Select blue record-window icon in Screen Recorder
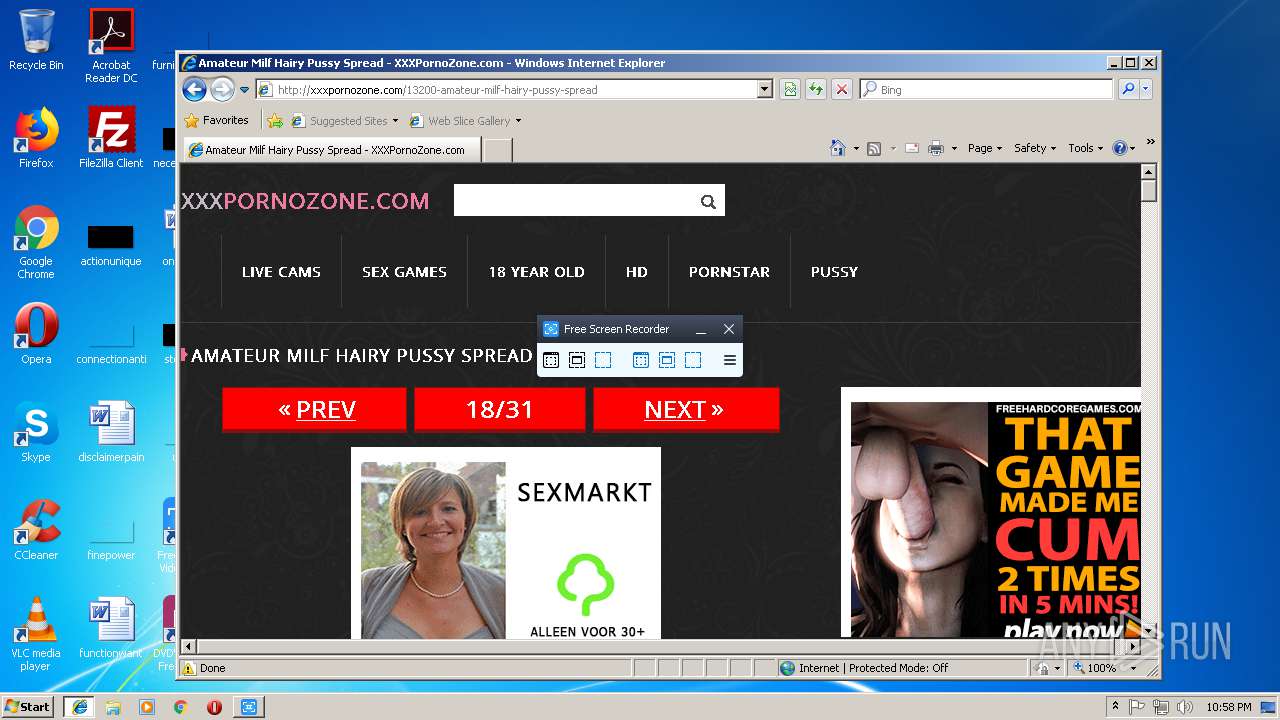 [641, 360]
